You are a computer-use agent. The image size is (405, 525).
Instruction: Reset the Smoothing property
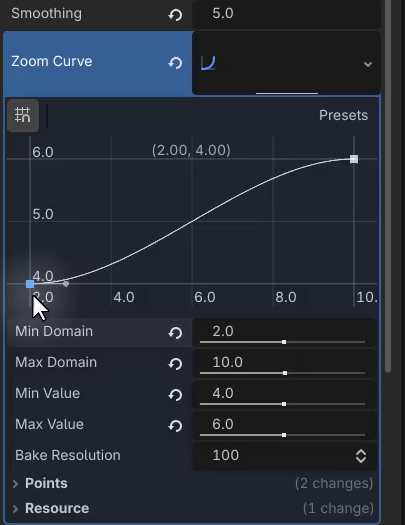coord(175,15)
